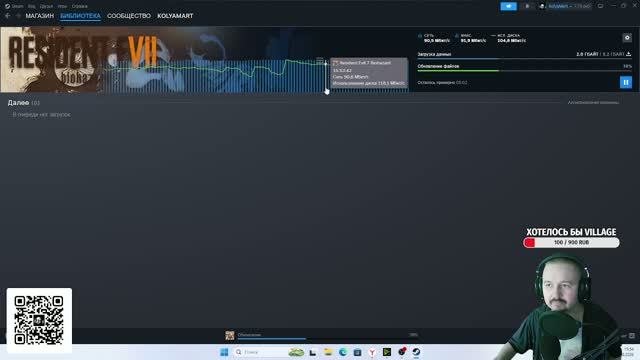The width and height of the screenshot is (640, 360).
Task: Open the Справка menu
Action: (80, 6)
